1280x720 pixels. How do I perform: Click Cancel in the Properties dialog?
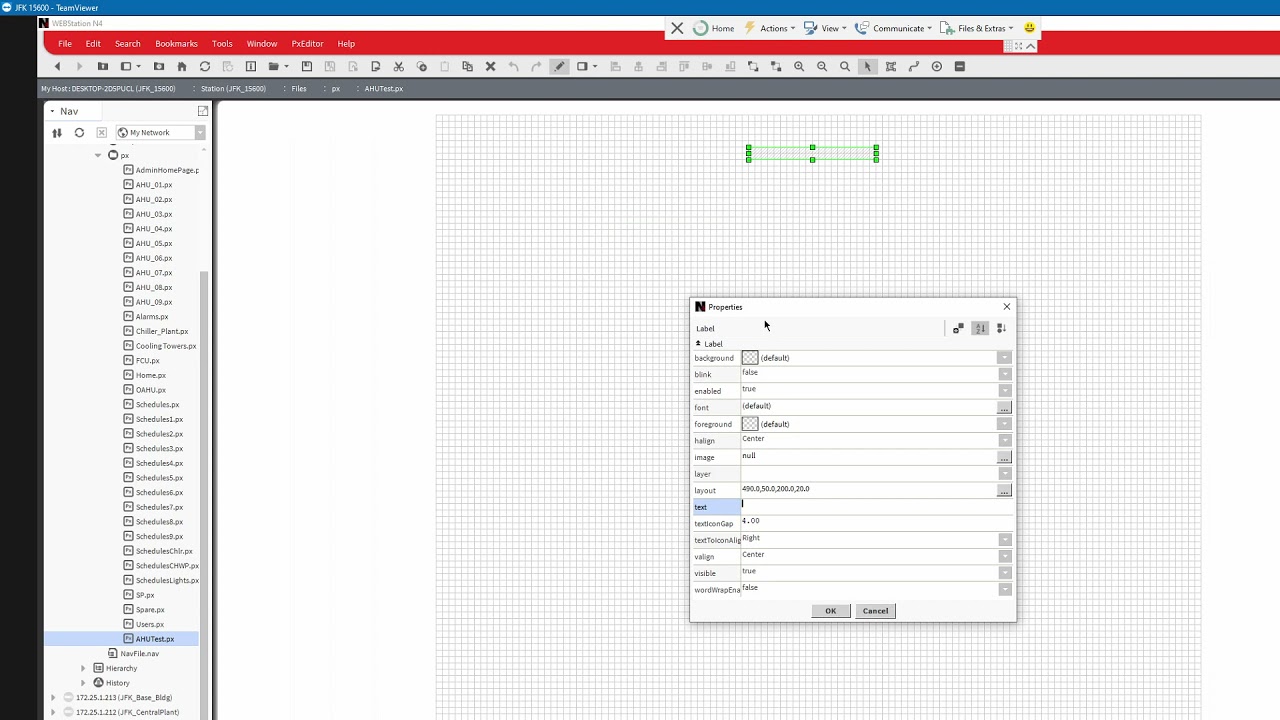[875, 611]
